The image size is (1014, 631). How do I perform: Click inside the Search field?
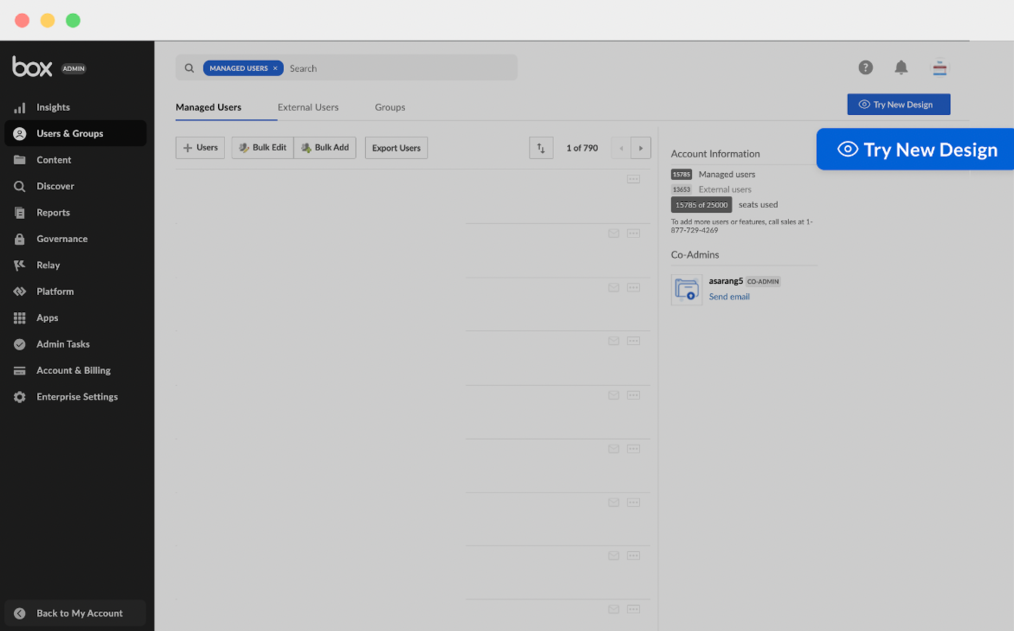(400, 68)
